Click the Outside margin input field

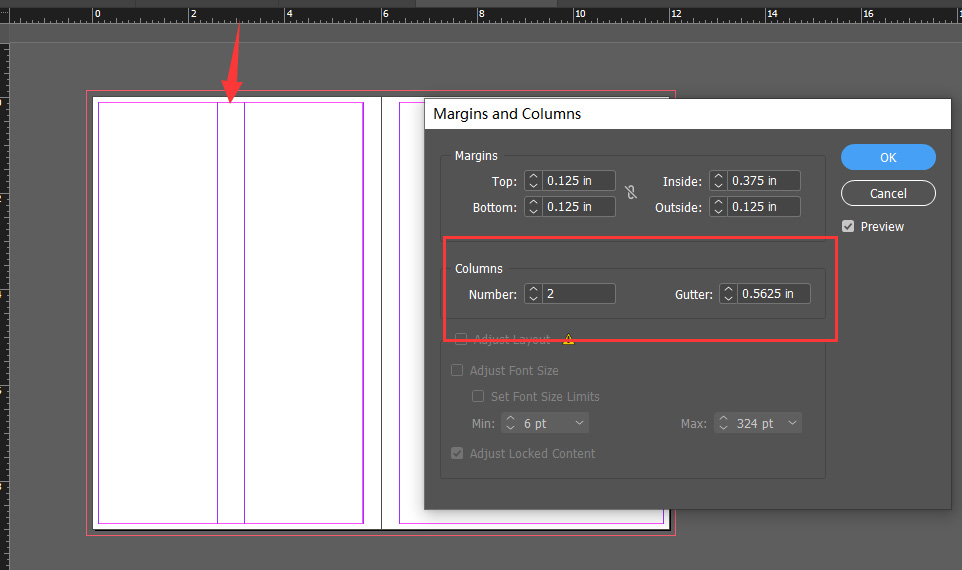763,207
